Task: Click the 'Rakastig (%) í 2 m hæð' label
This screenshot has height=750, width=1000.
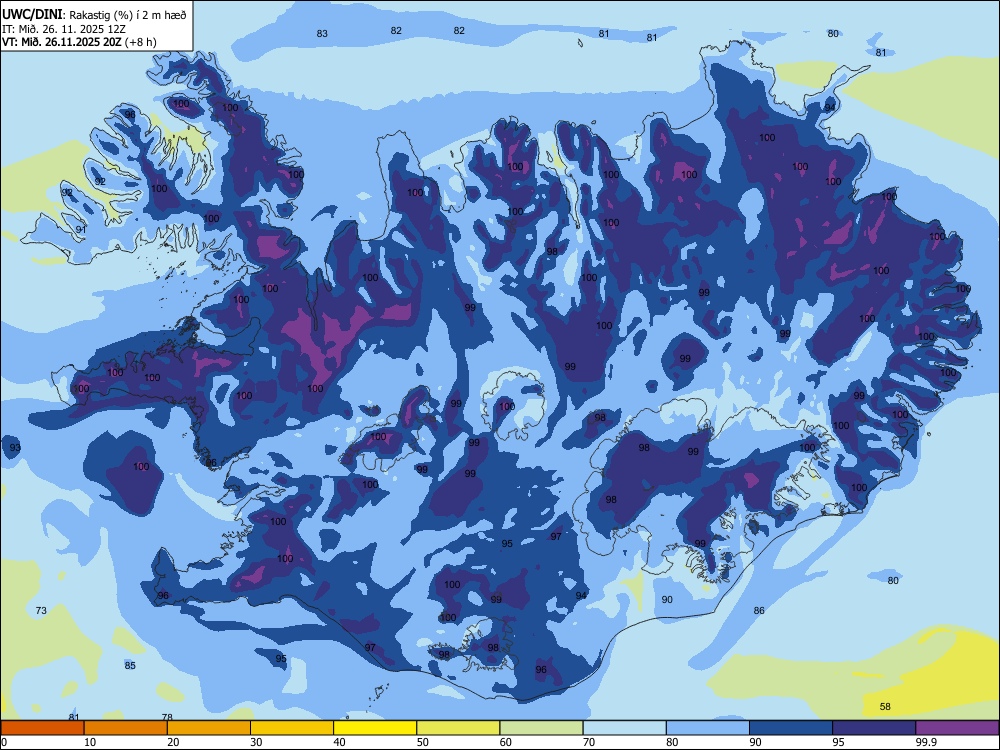Action: (128, 15)
